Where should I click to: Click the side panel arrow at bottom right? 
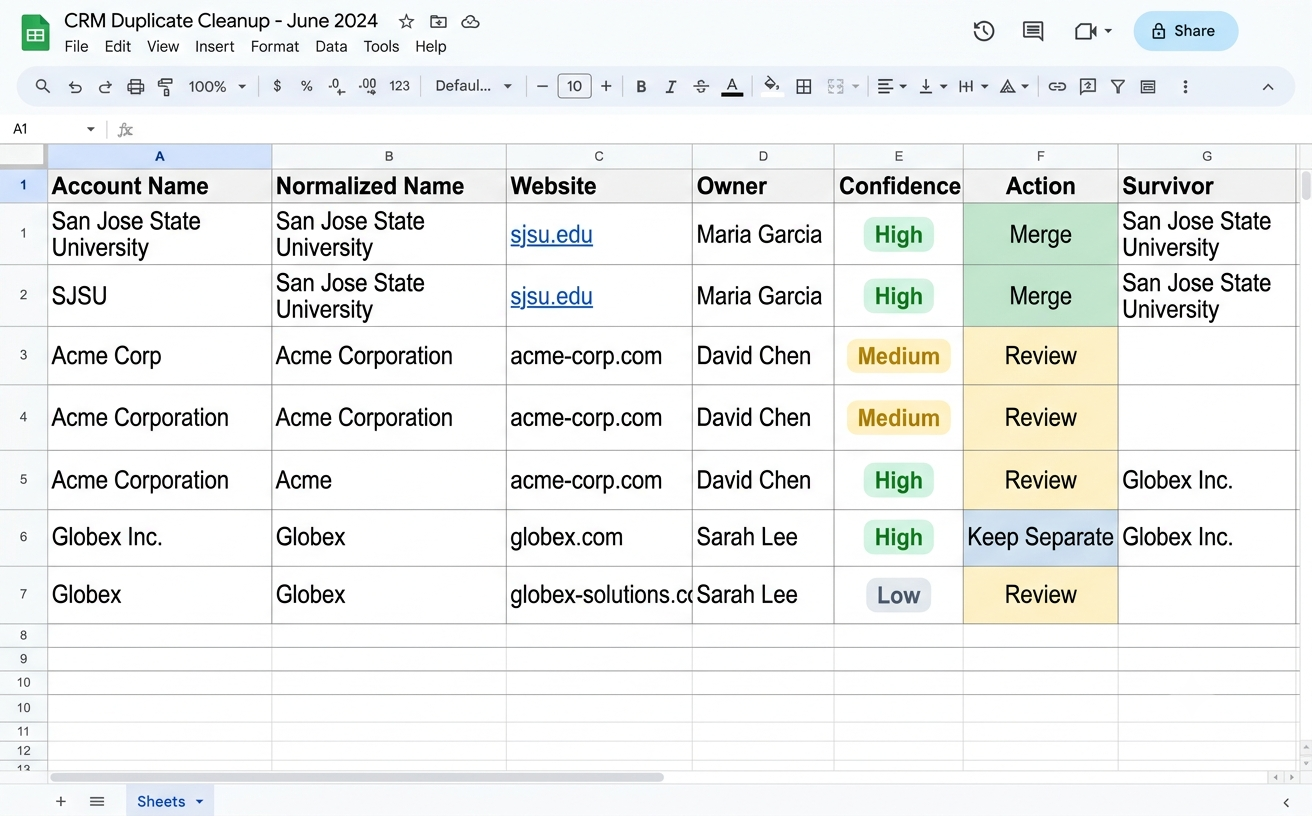click(x=1286, y=802)
